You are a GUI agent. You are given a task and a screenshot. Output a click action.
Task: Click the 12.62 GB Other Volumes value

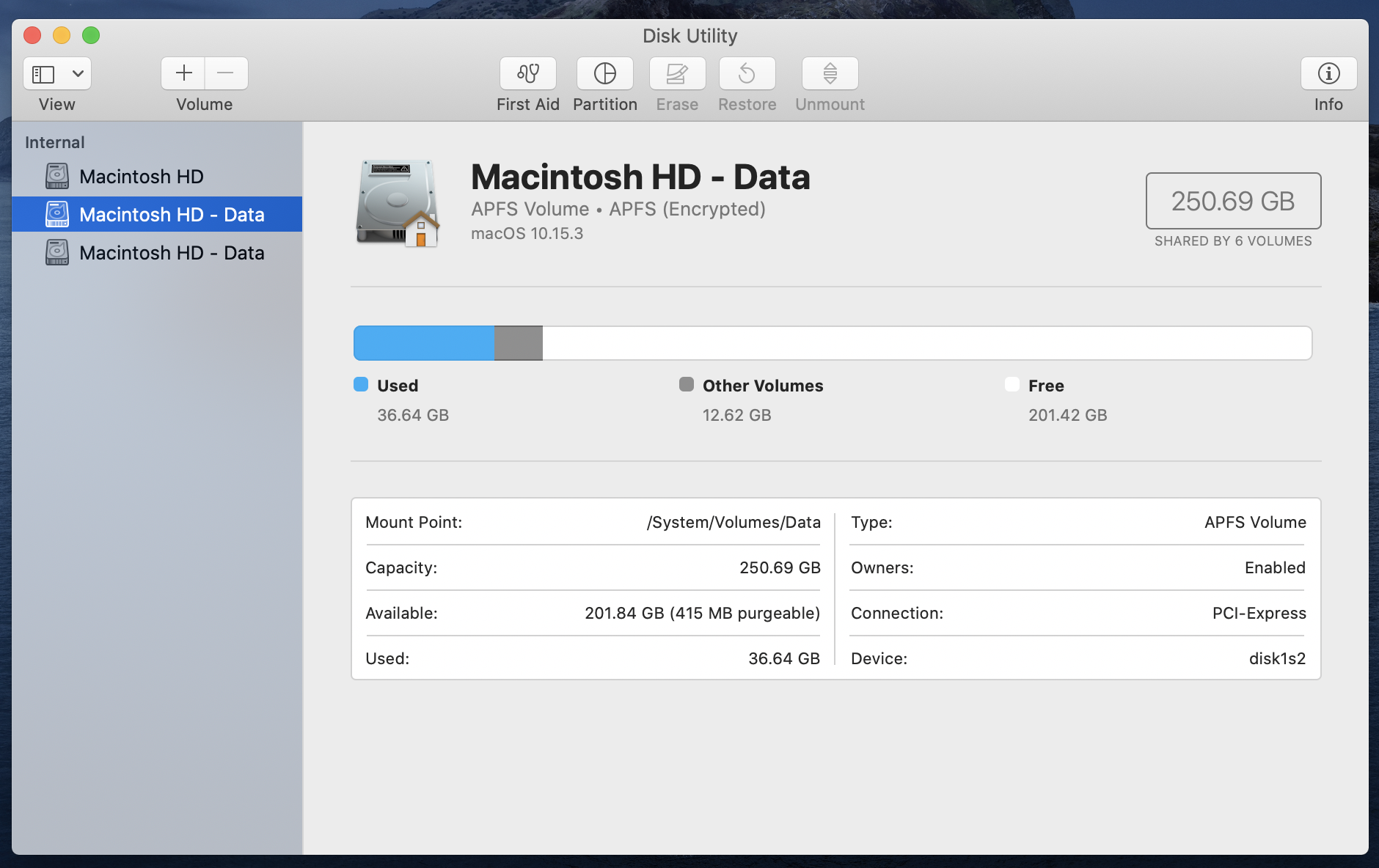click(x=737, y=415)
